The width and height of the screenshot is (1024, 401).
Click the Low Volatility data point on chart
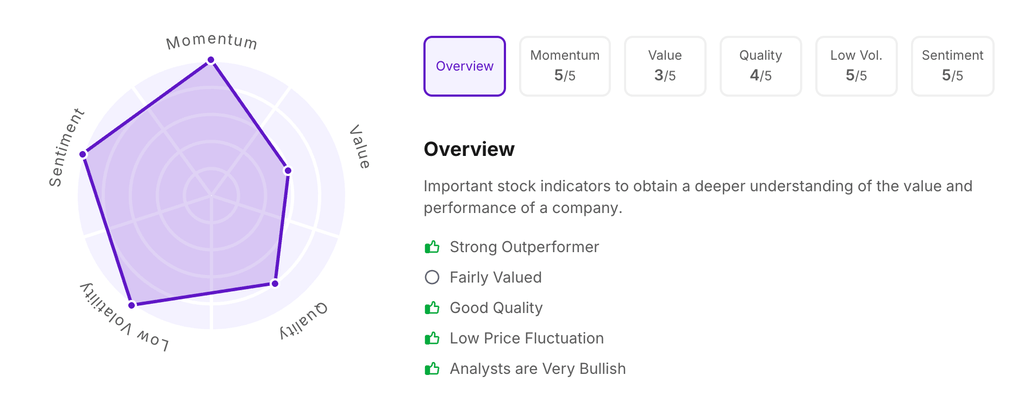[x=132, y=304]
